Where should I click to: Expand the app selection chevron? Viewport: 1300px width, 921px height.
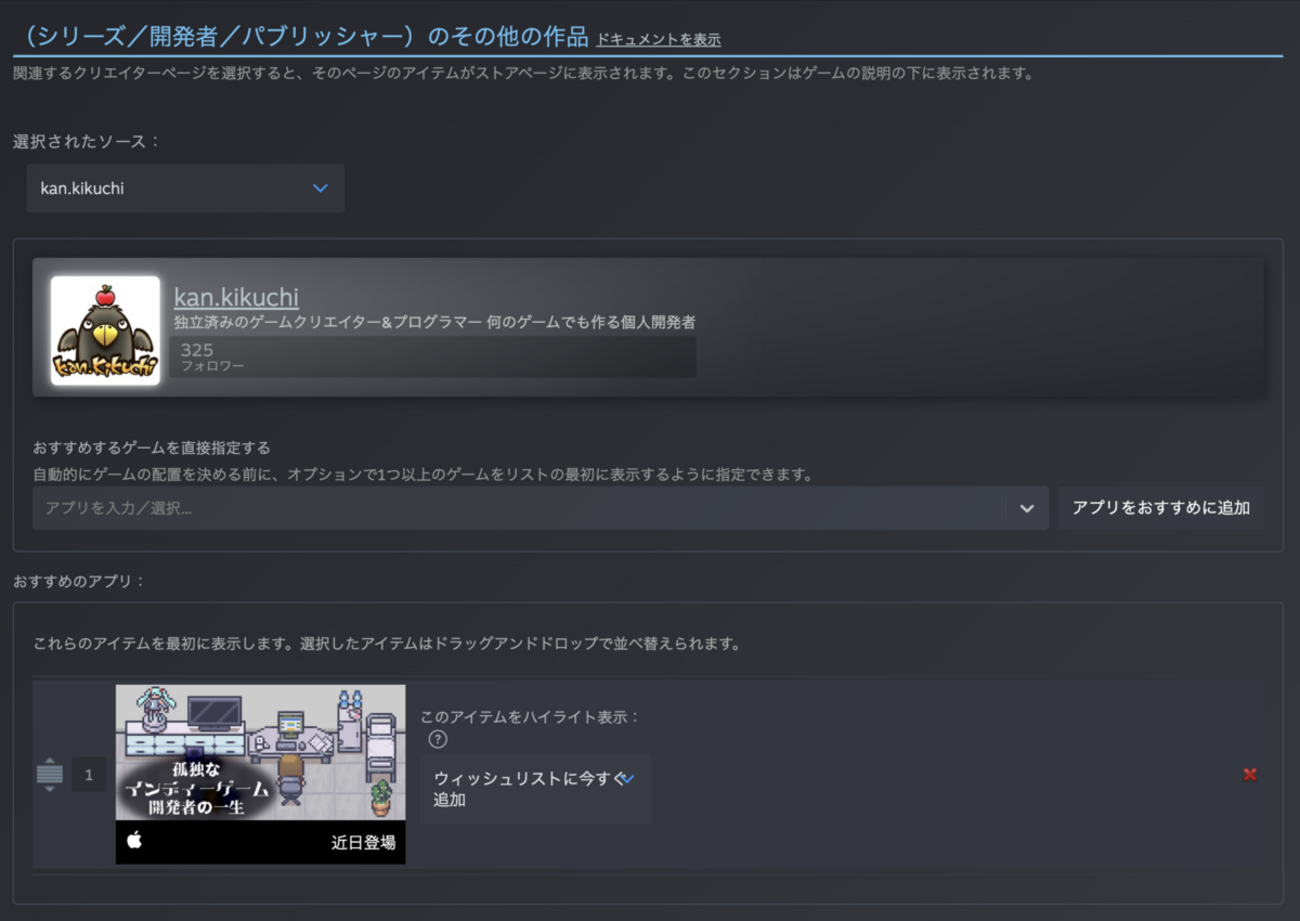click(1027, 508)
